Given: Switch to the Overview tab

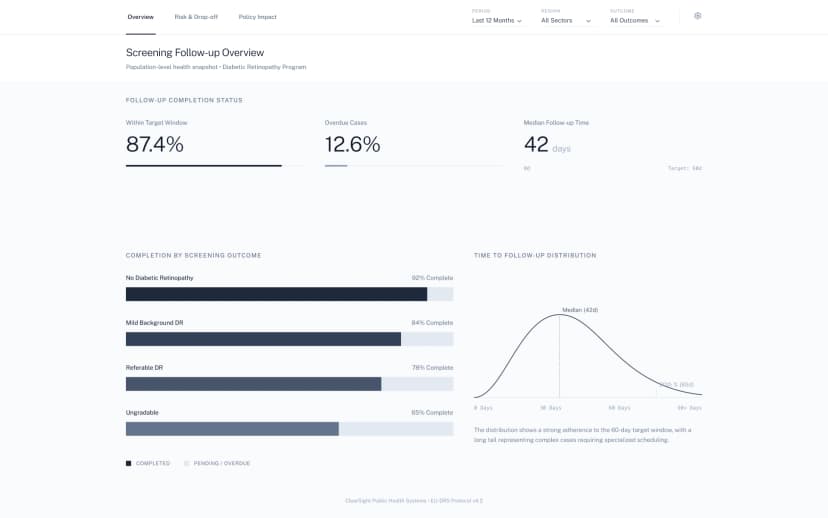Looking at the screenshot, I should 141,17.
